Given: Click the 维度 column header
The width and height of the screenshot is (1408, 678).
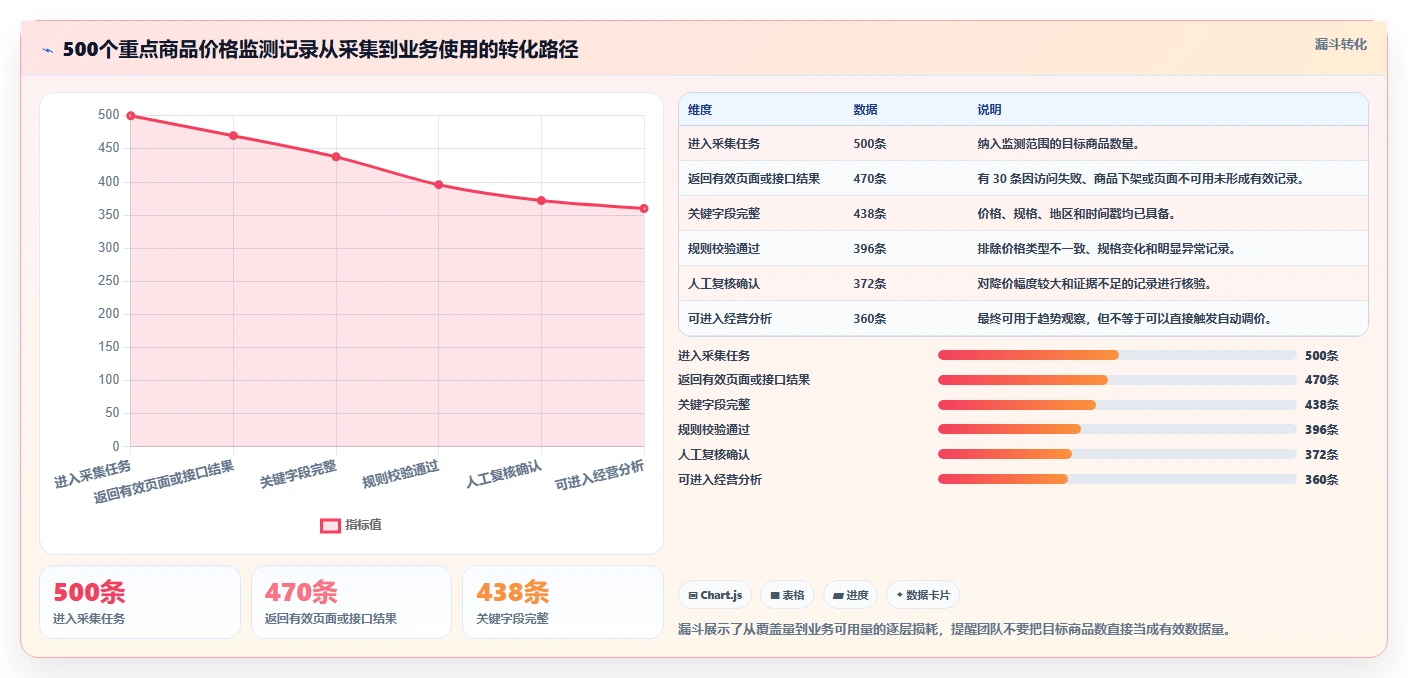Looking at the screenshot, I should 700,110.
